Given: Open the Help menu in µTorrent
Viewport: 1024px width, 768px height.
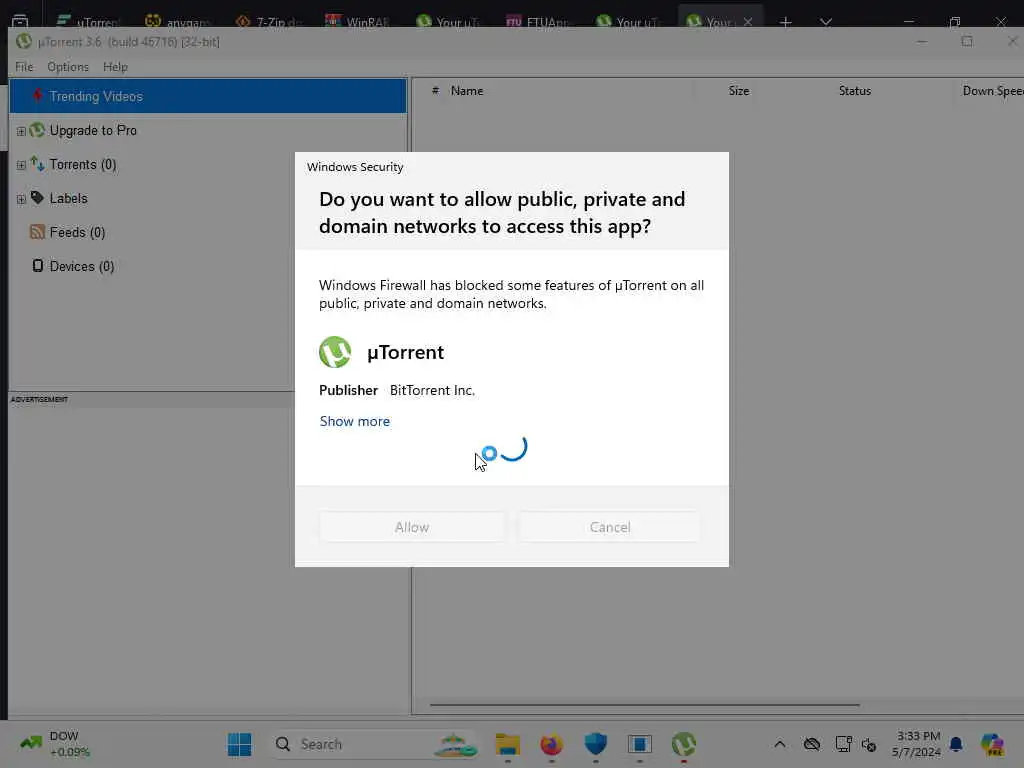Looking at the screenshot, I should (x=115, y=67).
